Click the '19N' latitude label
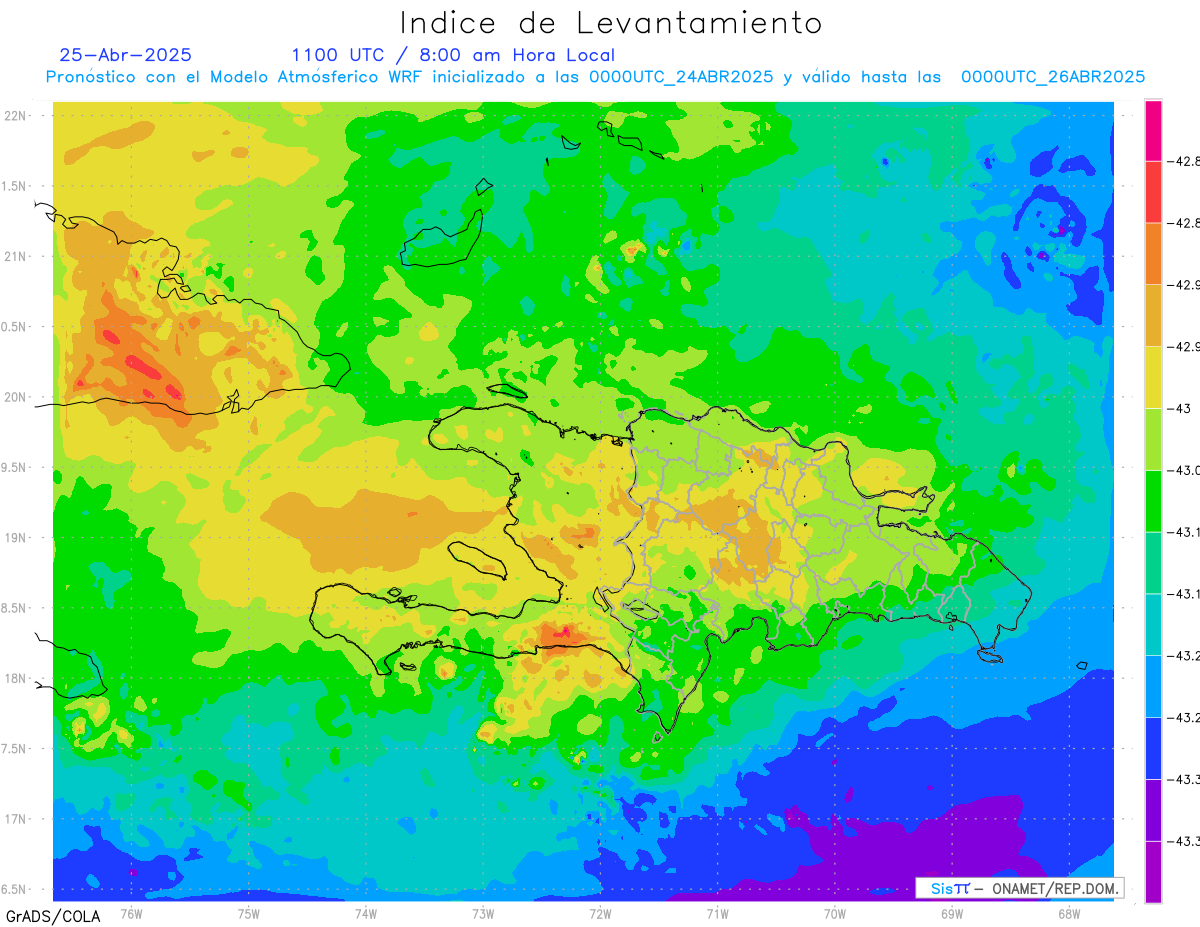The height and width of the screenshot is (927, 1200). [x=17, y=538]
